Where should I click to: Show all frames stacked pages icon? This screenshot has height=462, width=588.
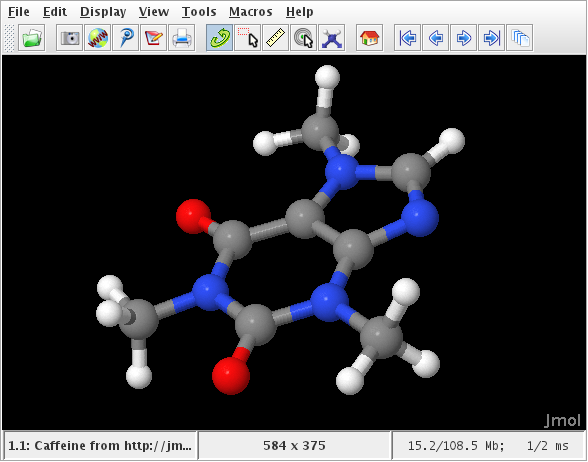click(x=520, y=38)
